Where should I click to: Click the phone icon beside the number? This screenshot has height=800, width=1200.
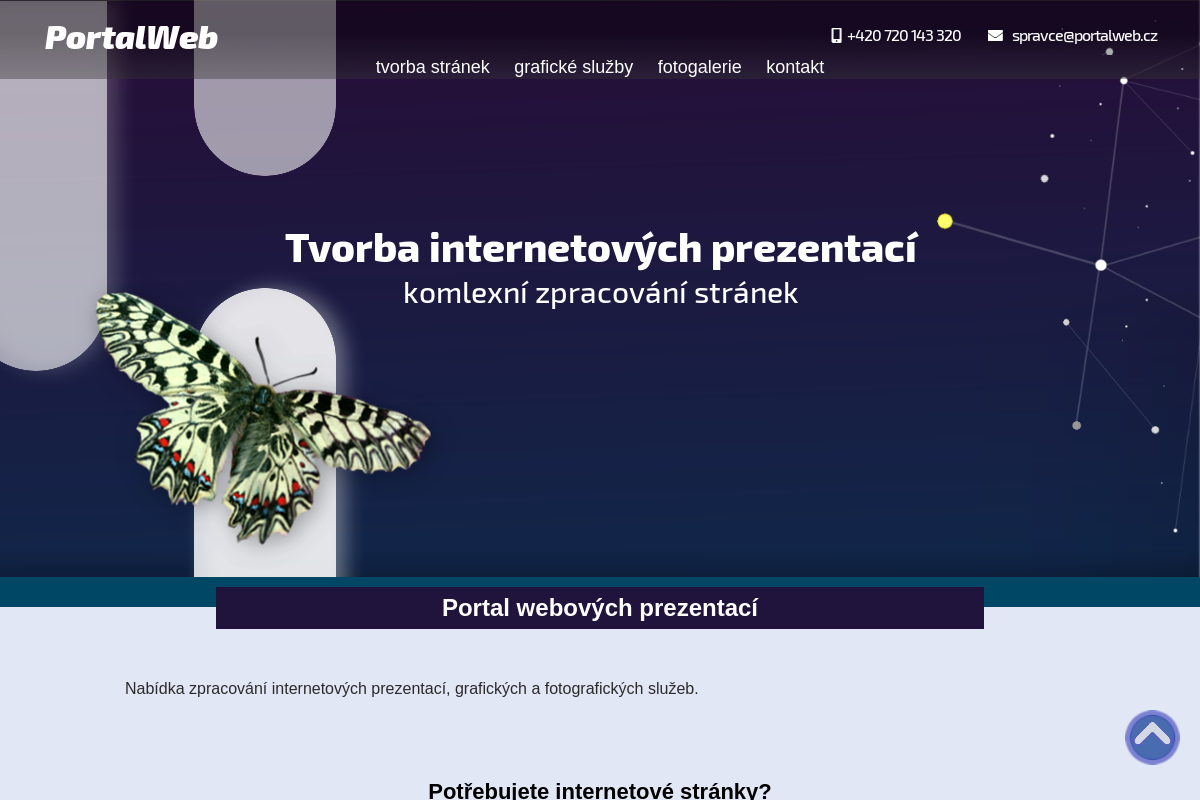coord(836,35)
